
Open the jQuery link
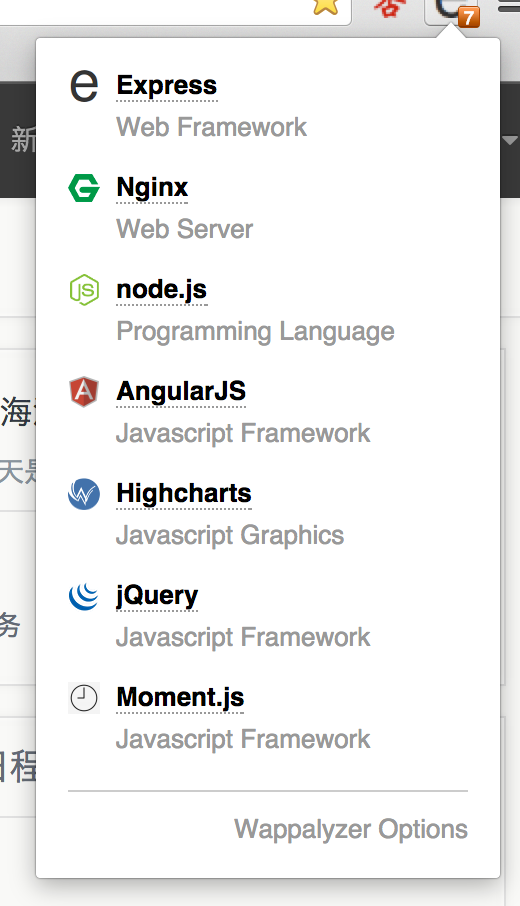(157, 596)
